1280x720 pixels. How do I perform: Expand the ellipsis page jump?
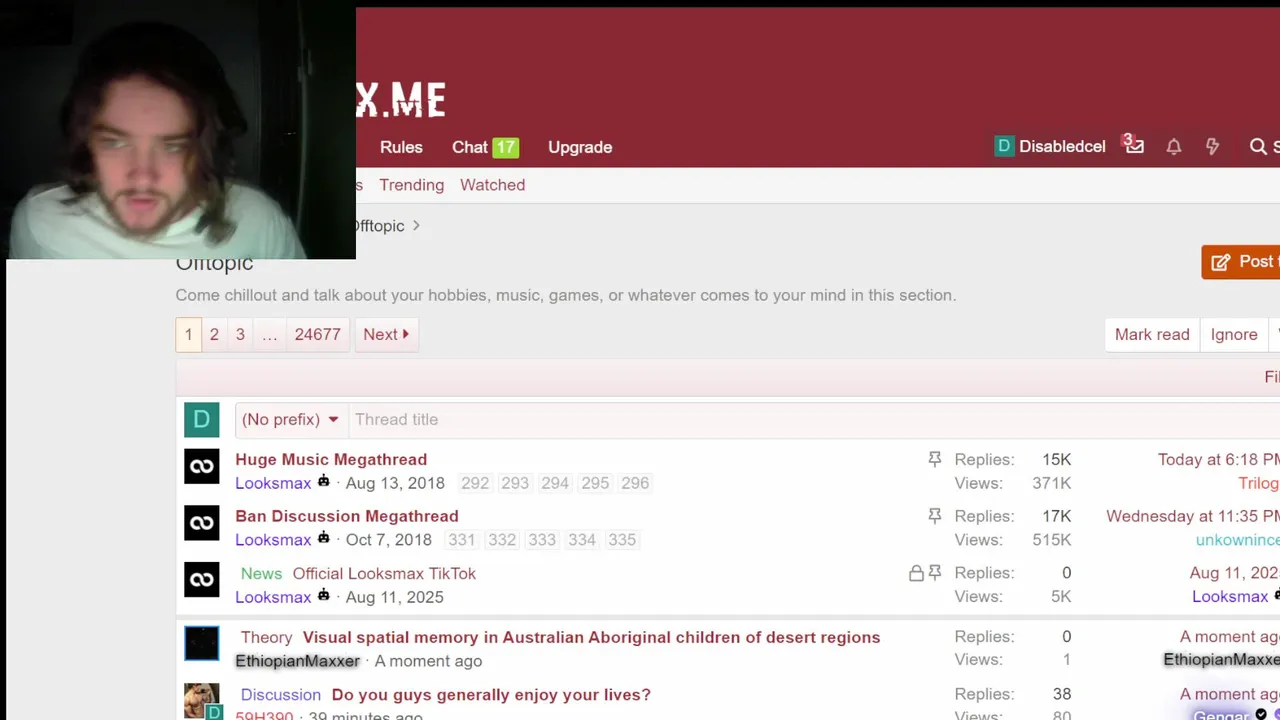(x=269, y=334)
